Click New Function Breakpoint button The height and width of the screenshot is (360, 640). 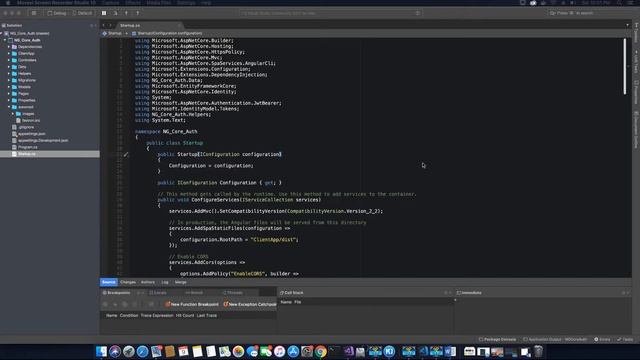(x=192, y=304)
